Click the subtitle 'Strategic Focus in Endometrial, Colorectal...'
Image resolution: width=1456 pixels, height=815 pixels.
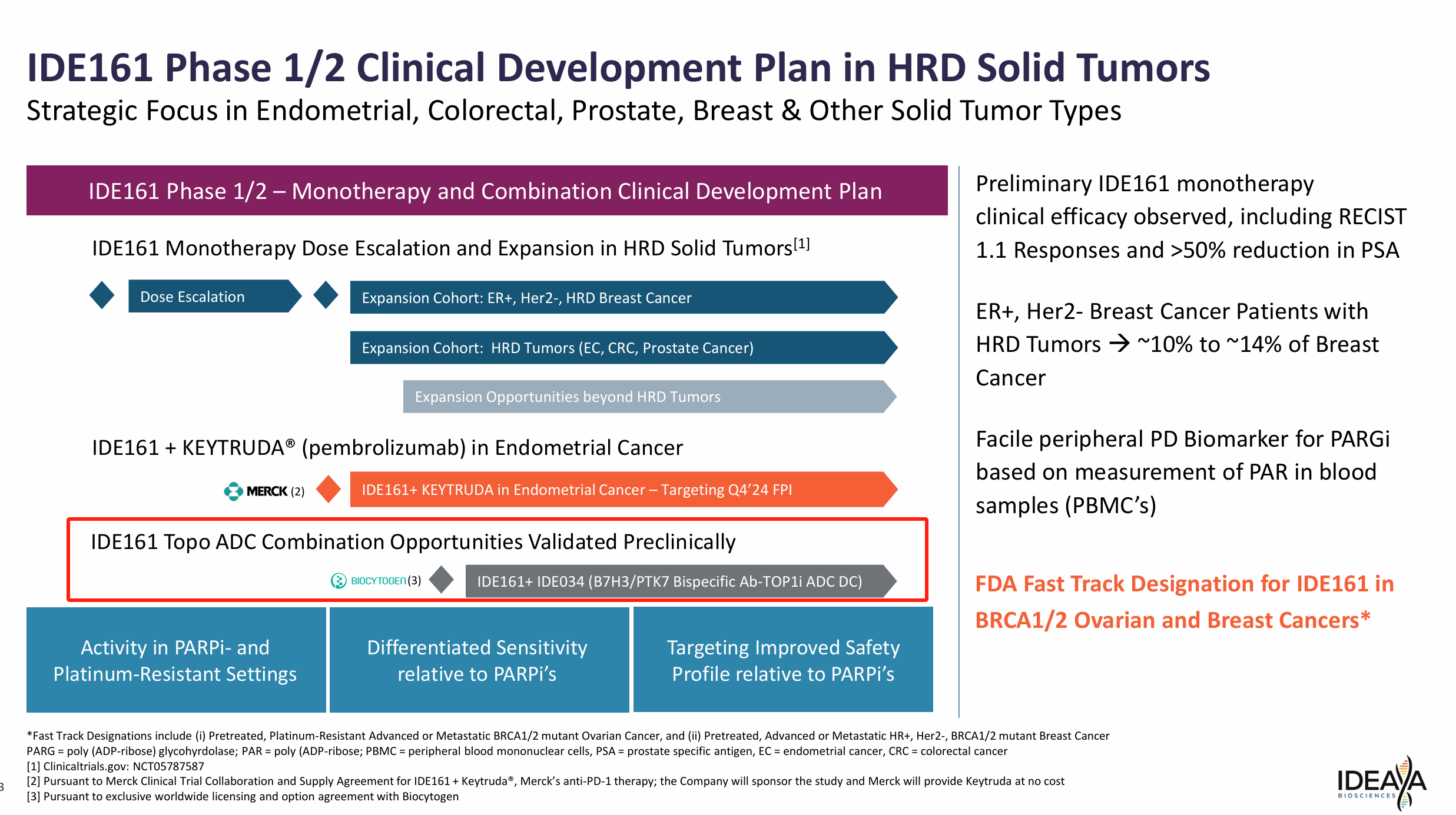574,111
